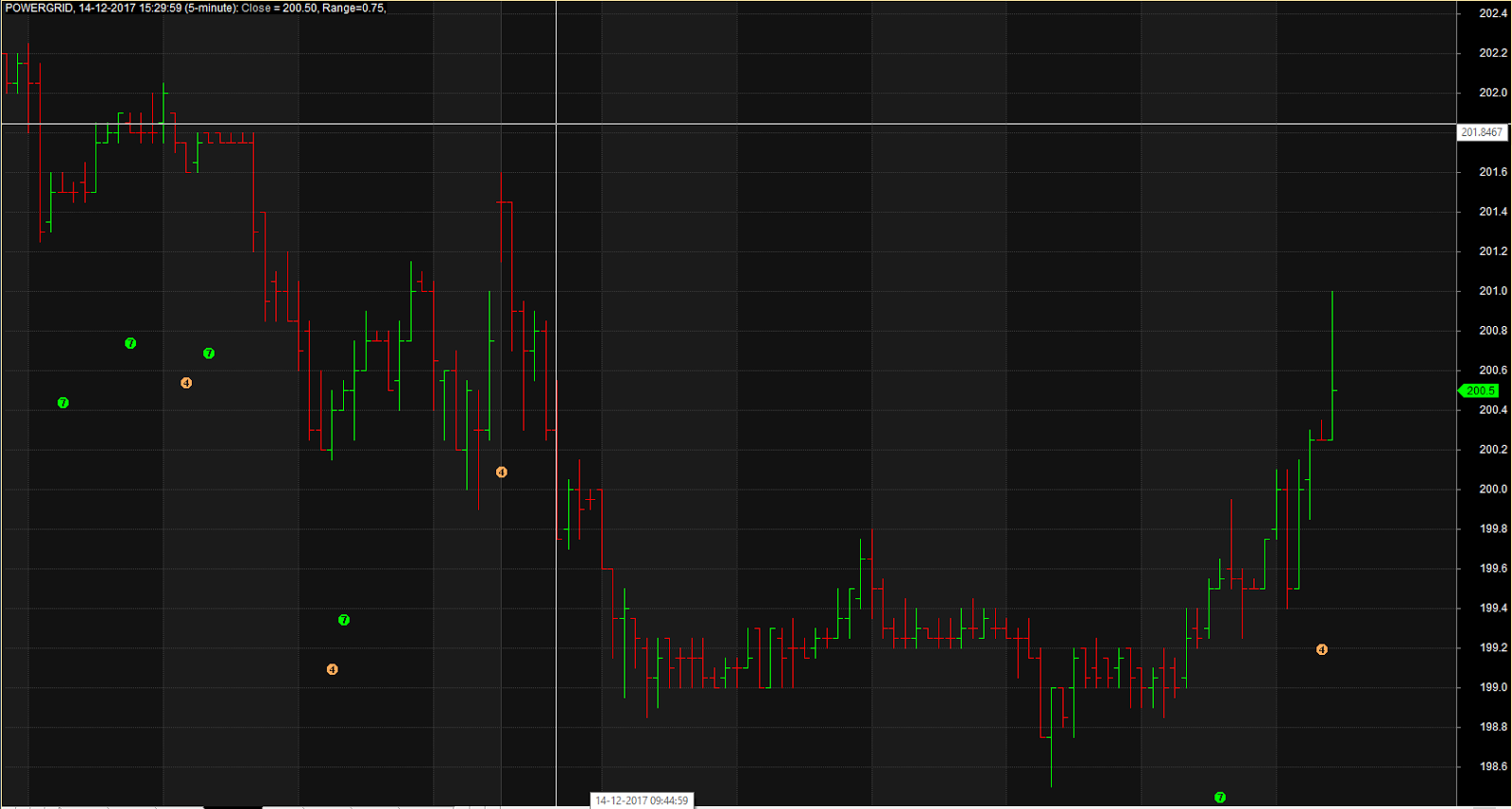
Task: Click the leftmost green 7 marker near 200.45
Action: coord(63,403)
